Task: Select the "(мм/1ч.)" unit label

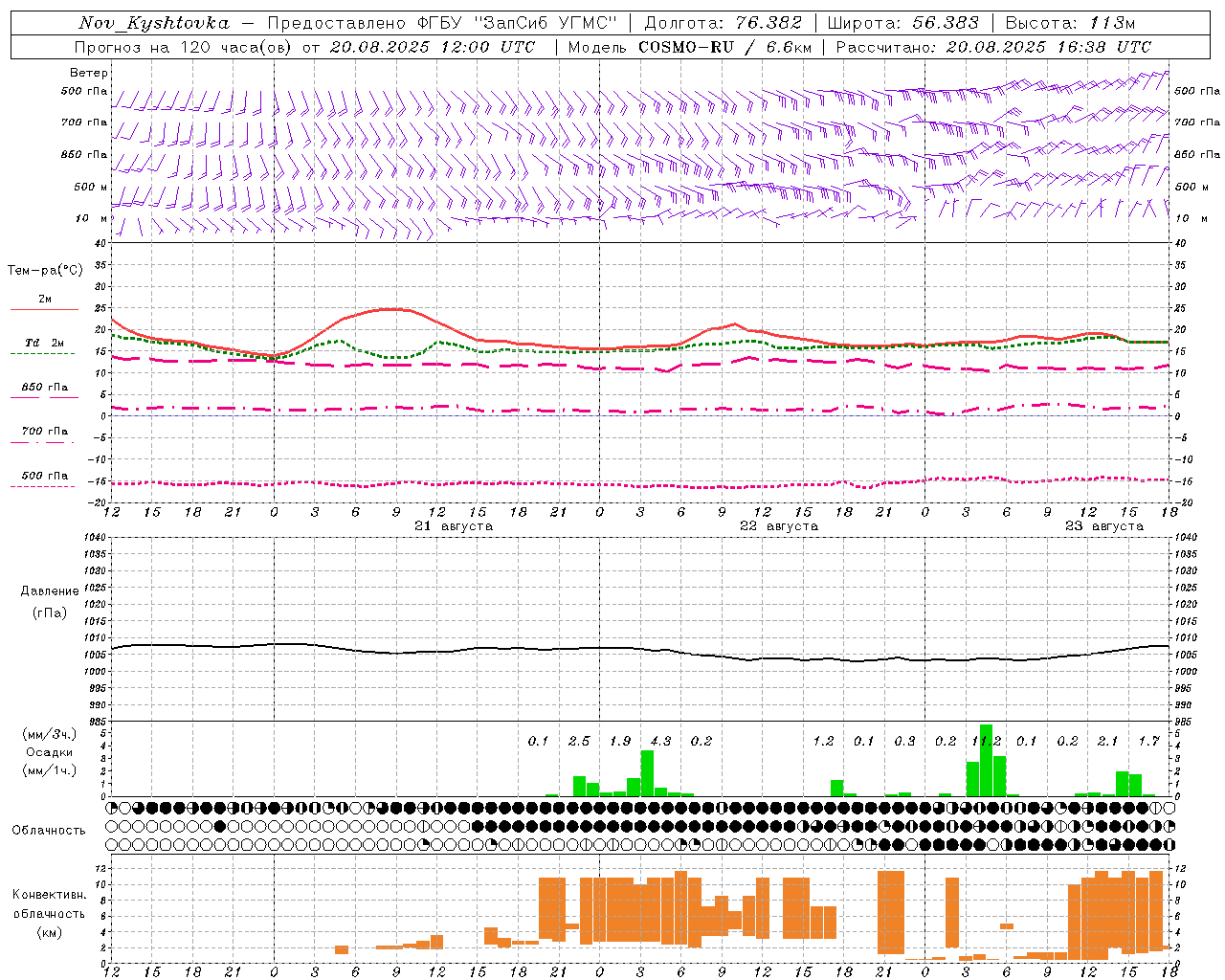Action: 50,770
